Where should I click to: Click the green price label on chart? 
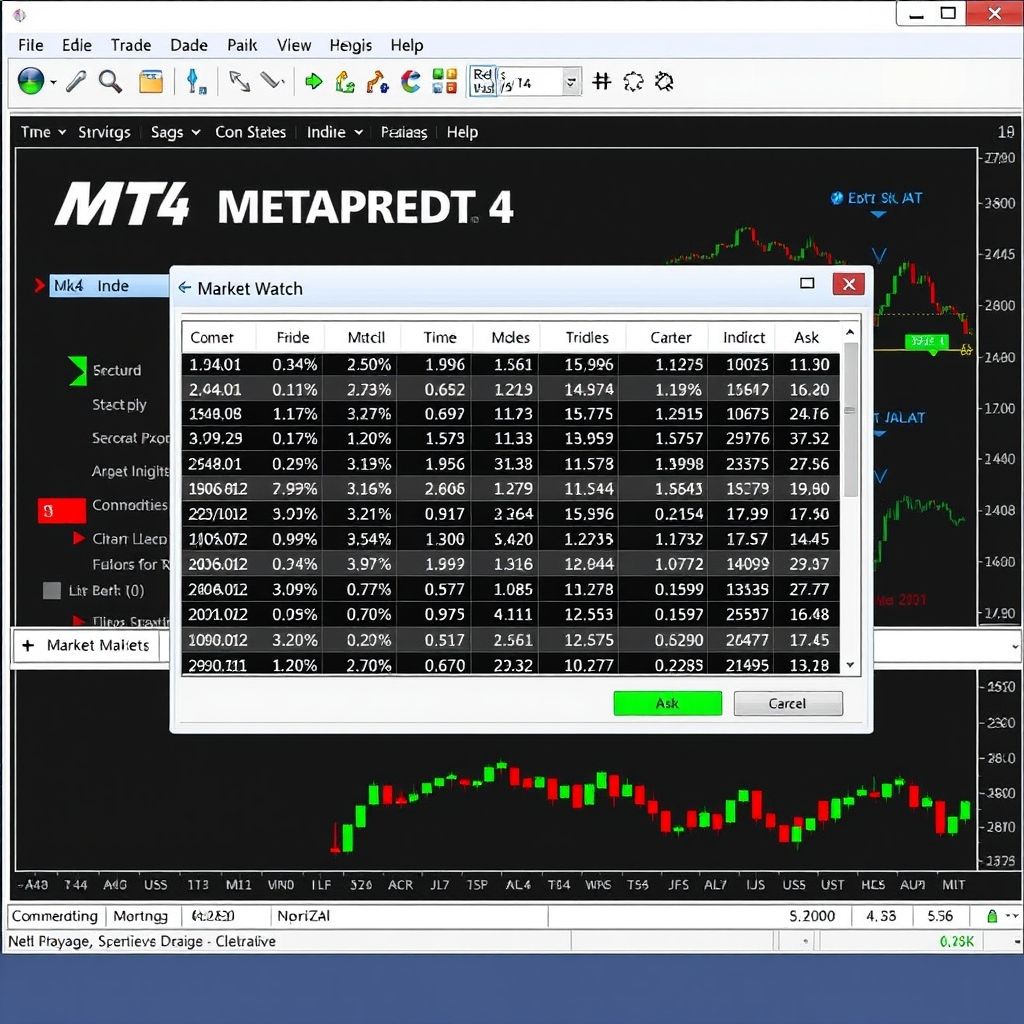[926, 342]
